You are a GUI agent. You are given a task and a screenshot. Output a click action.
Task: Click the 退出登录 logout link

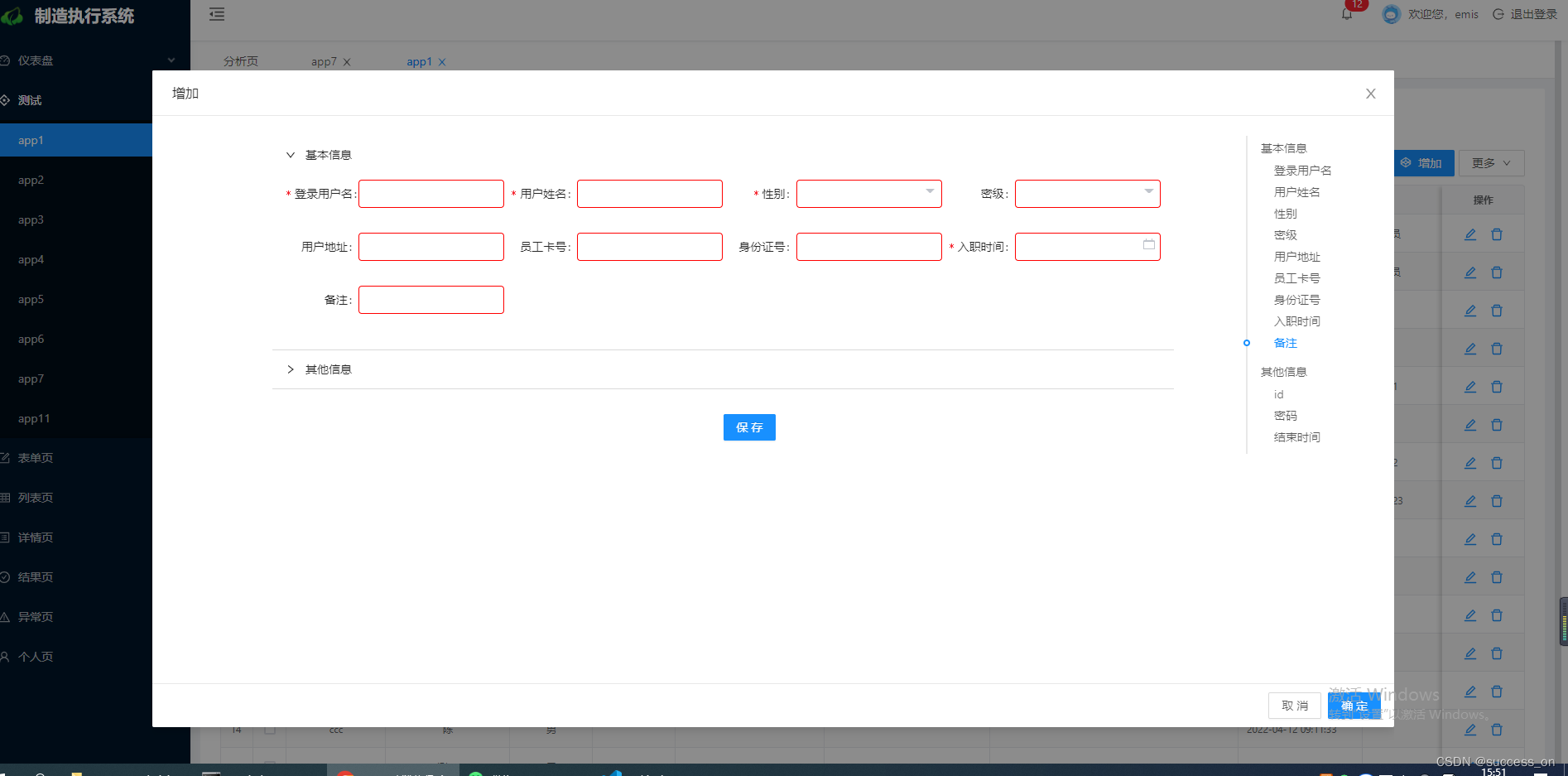[x=1532, y=14]
